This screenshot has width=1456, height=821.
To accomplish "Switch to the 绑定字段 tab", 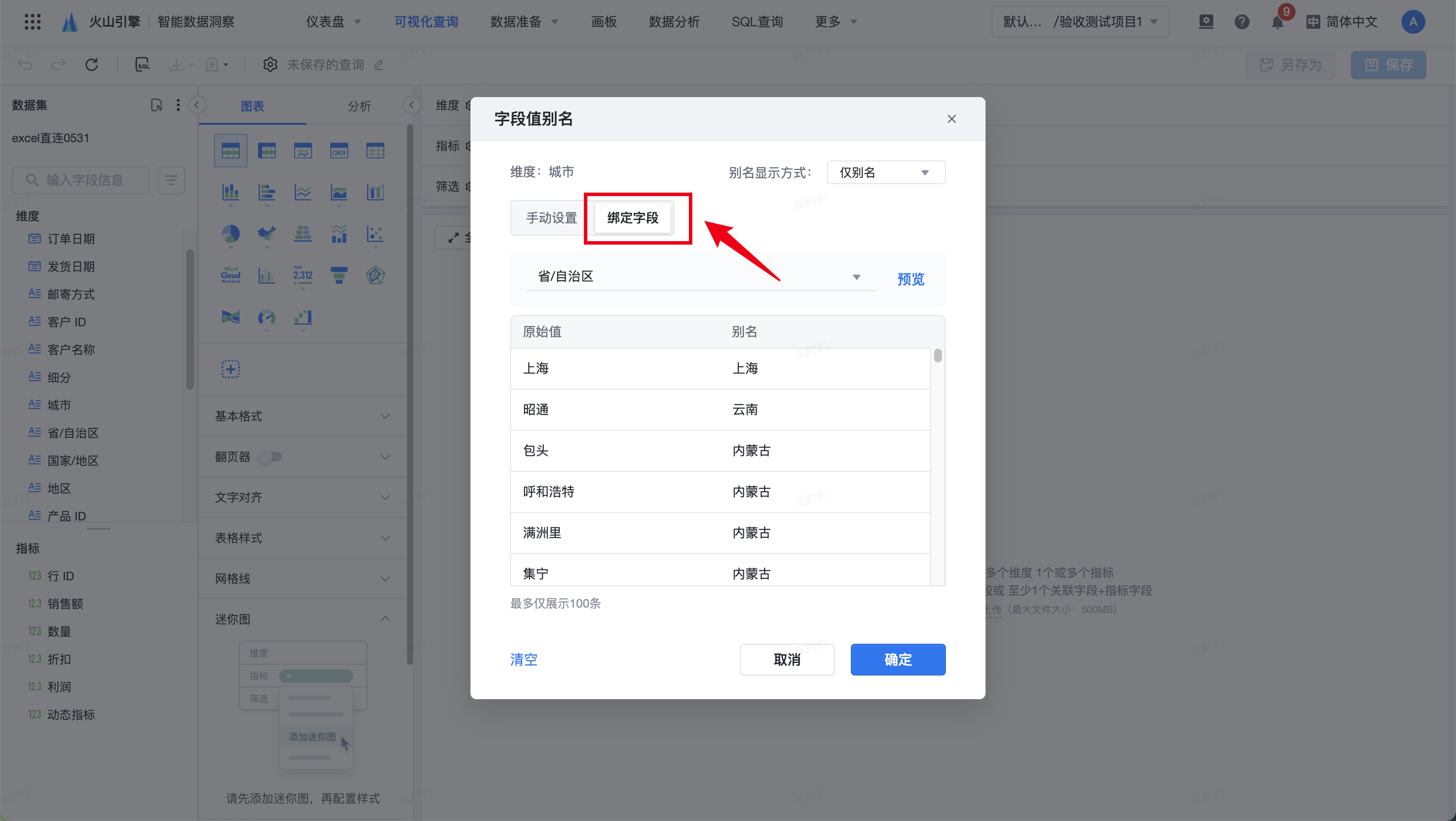I will [x=632, y=218].
